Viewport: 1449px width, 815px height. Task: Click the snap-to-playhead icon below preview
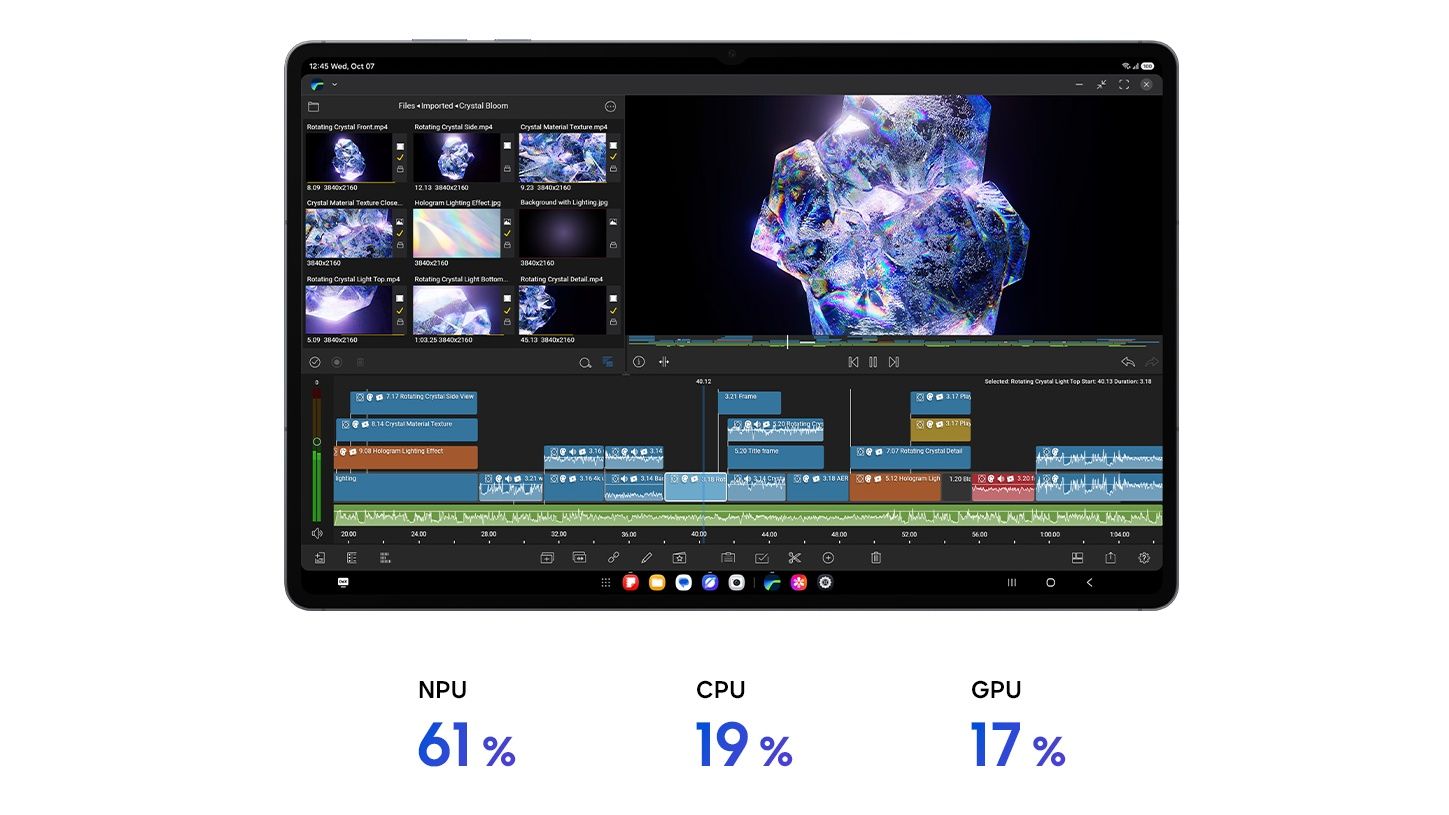click(663, 362)
